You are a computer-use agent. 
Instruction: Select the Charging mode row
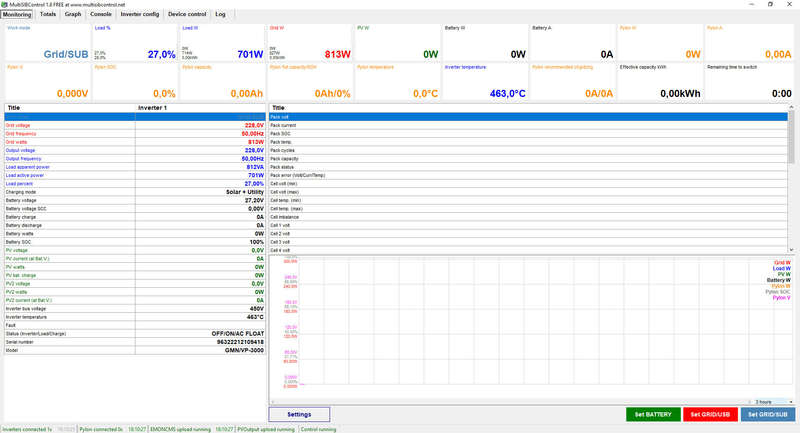click(x=135, y=192)
